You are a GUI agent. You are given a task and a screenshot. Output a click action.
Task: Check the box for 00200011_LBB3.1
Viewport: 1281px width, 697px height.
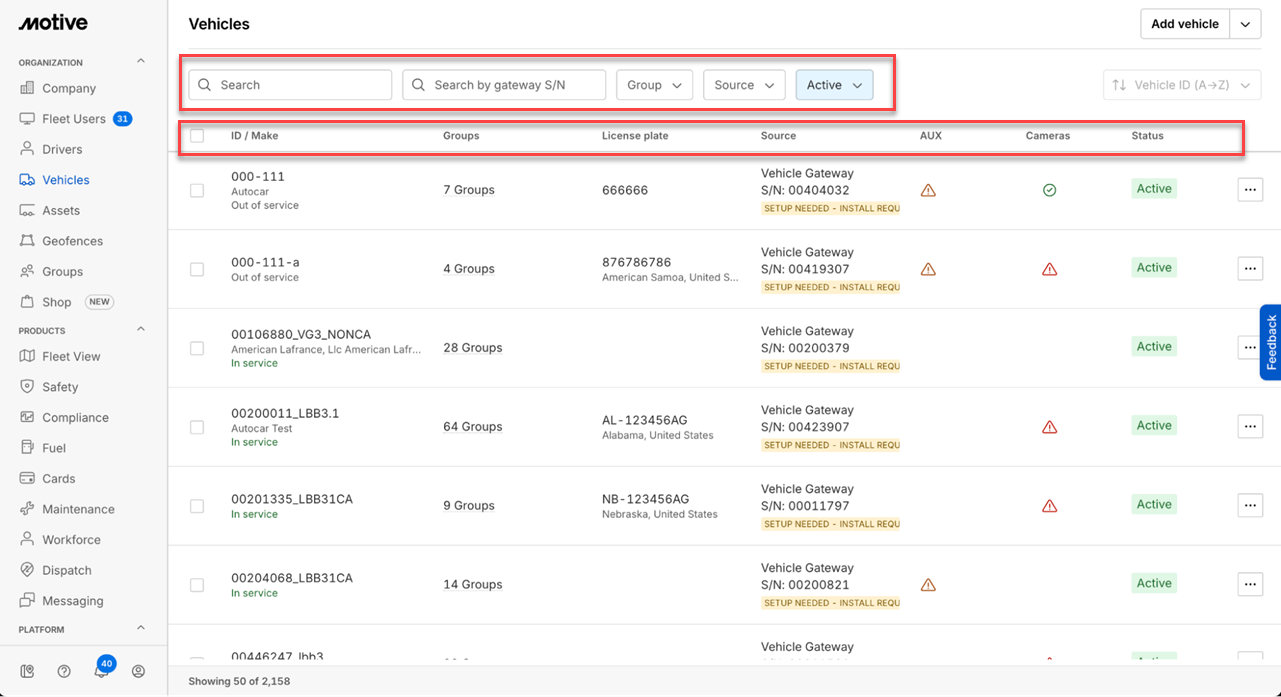coord(197,427)
